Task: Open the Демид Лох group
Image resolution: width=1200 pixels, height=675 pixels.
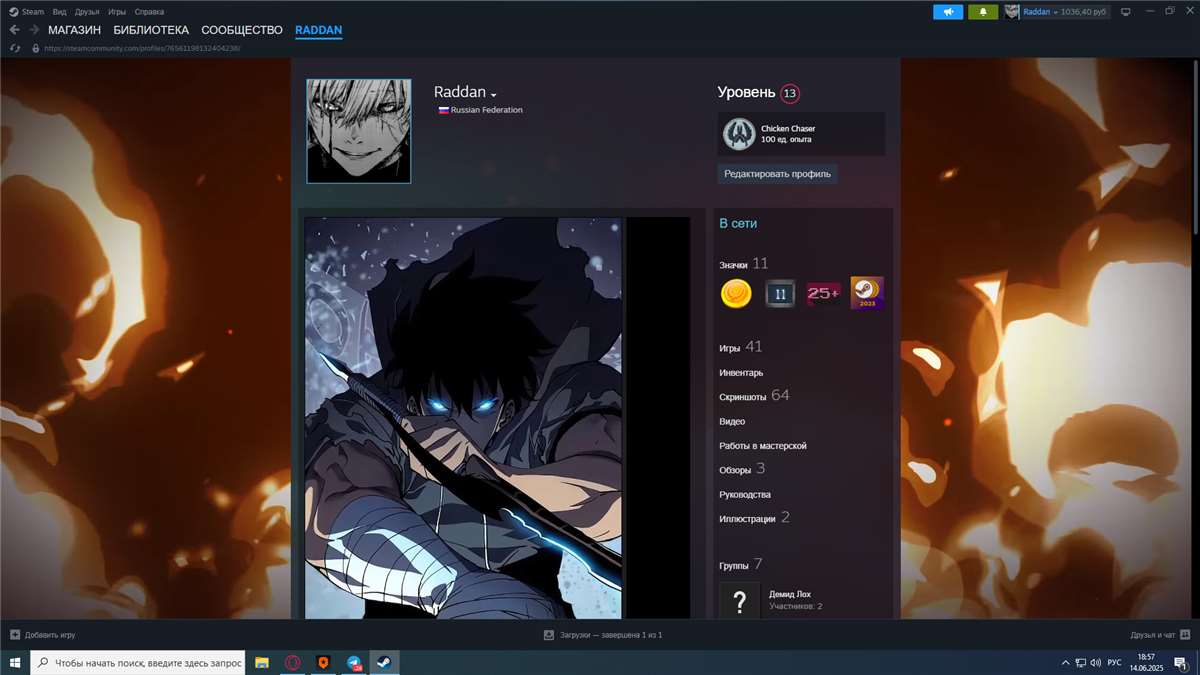Action: 790,594
